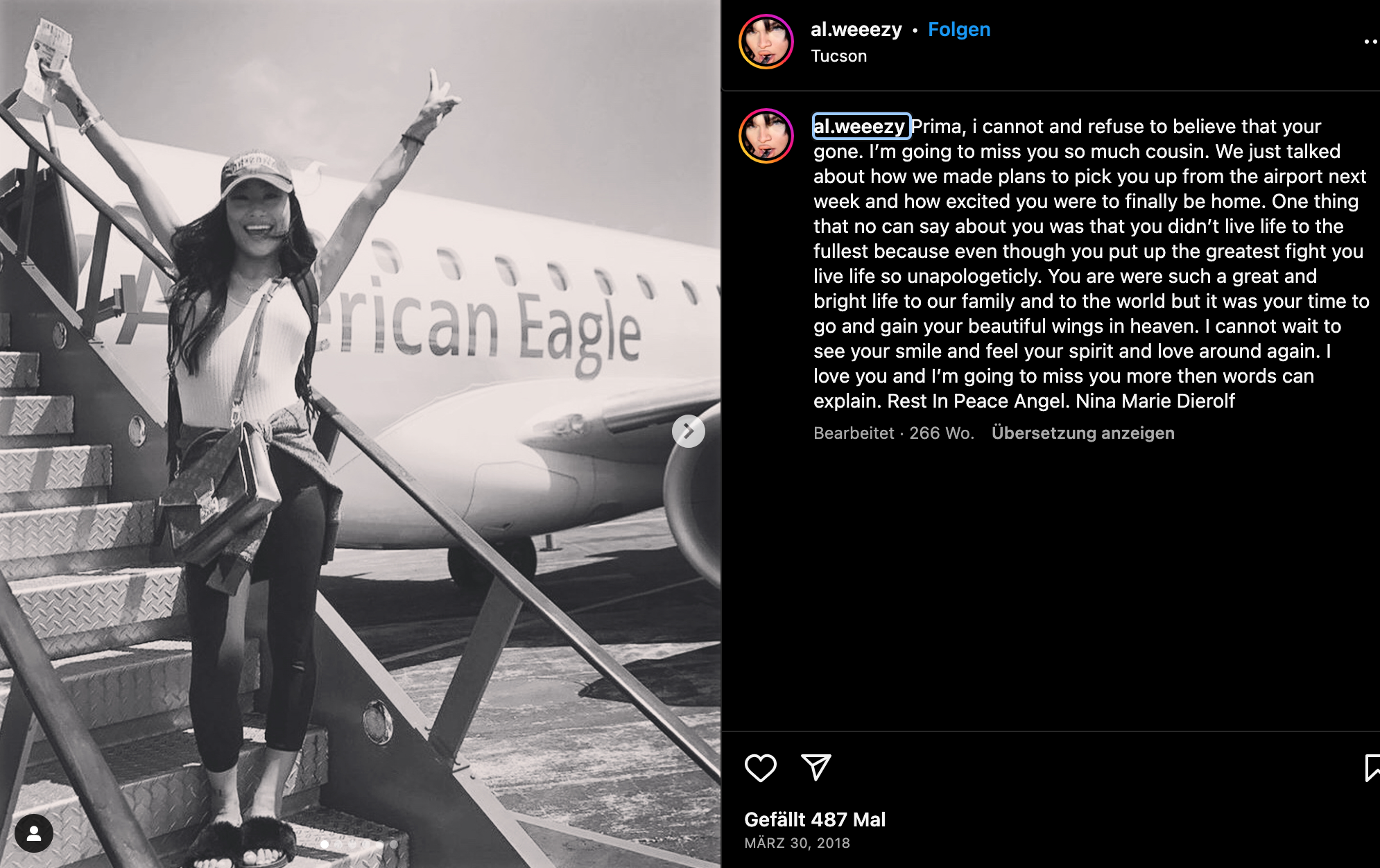Show tagged people via person icon on photo
Viewport: 1380px width, 868px height.
click(34, 833)
